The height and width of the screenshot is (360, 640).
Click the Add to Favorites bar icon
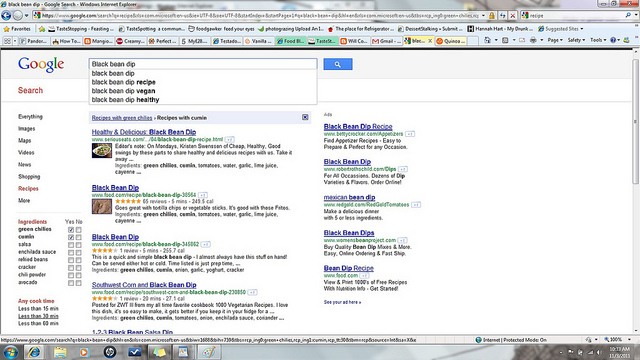[x=42, y=29]
